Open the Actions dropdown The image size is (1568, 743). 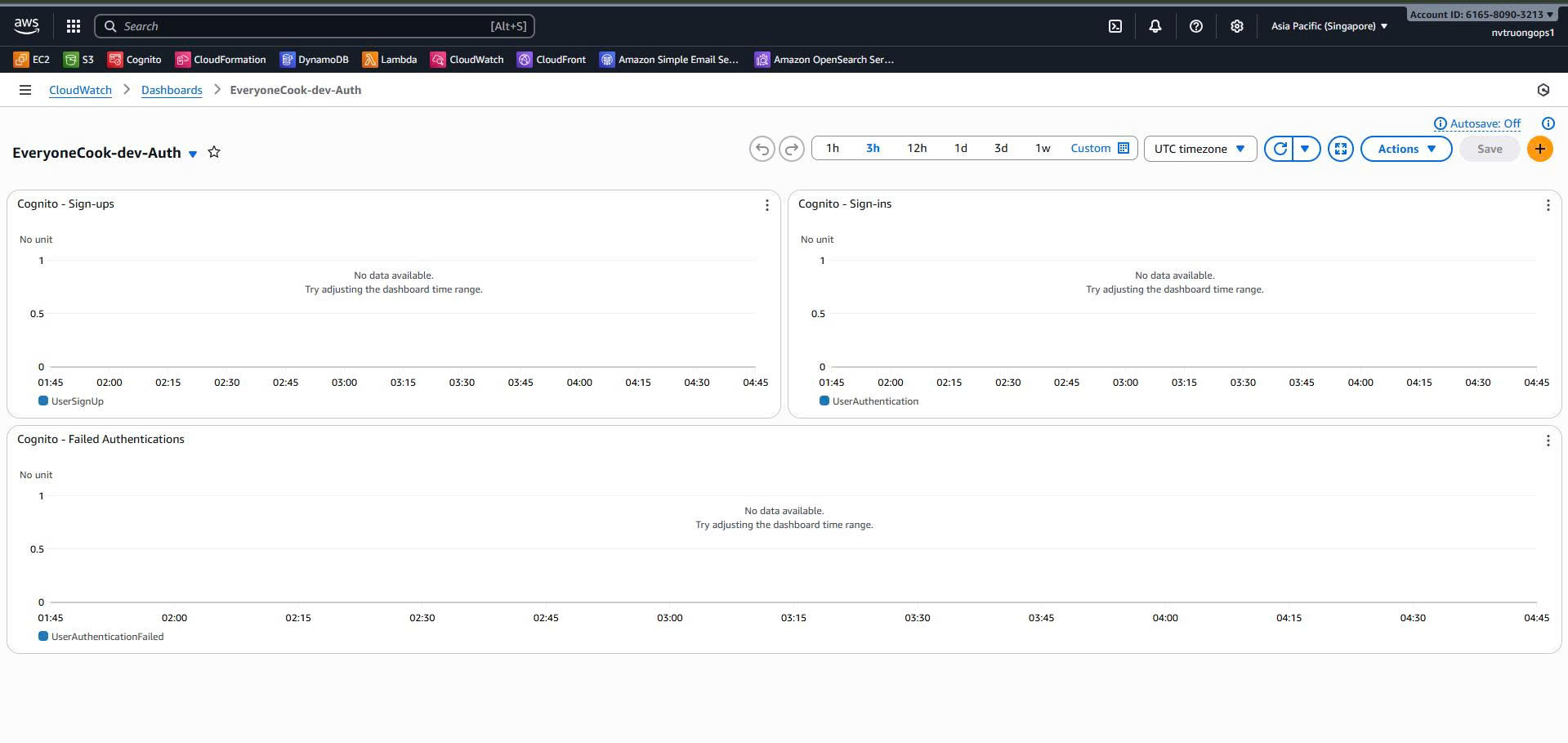pos(1406,149)
